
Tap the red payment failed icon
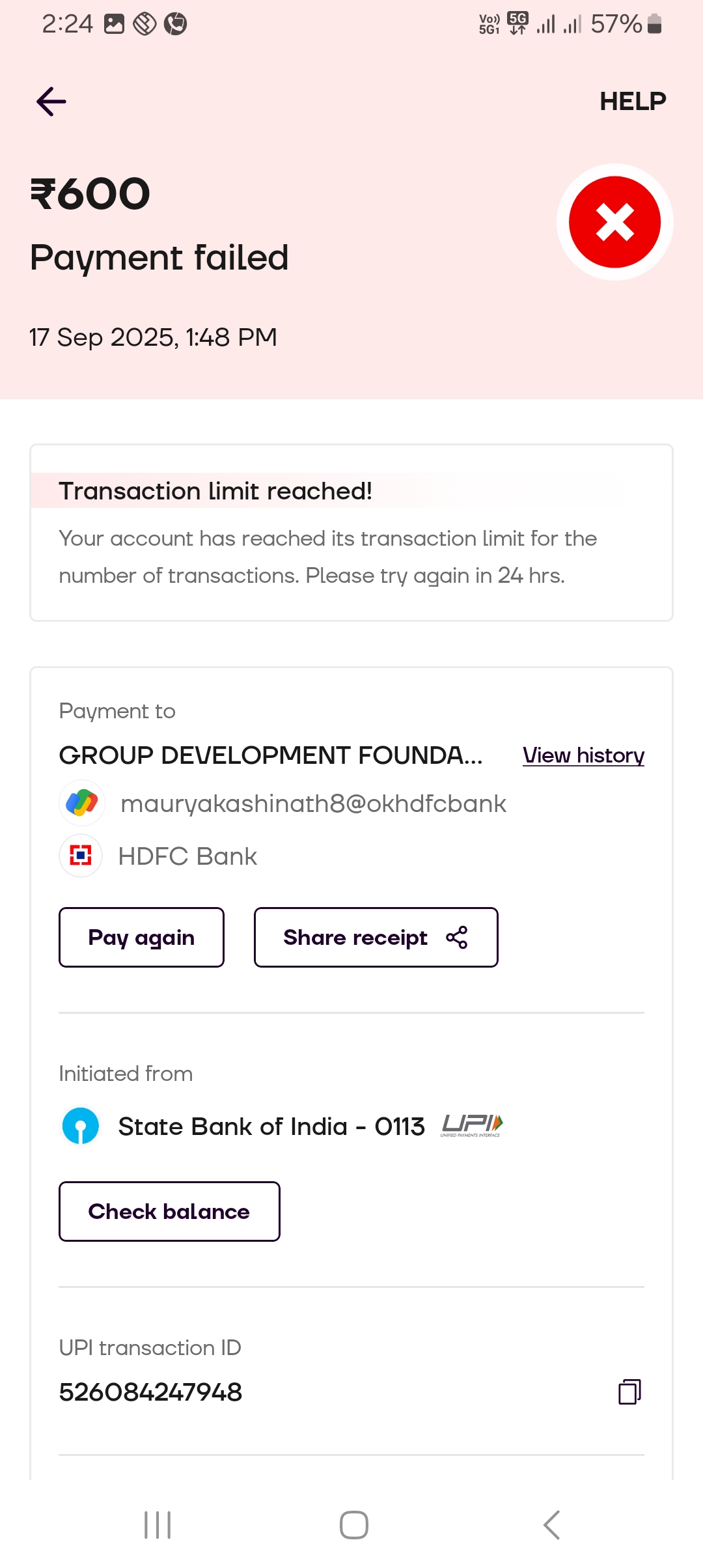[614, 222]
